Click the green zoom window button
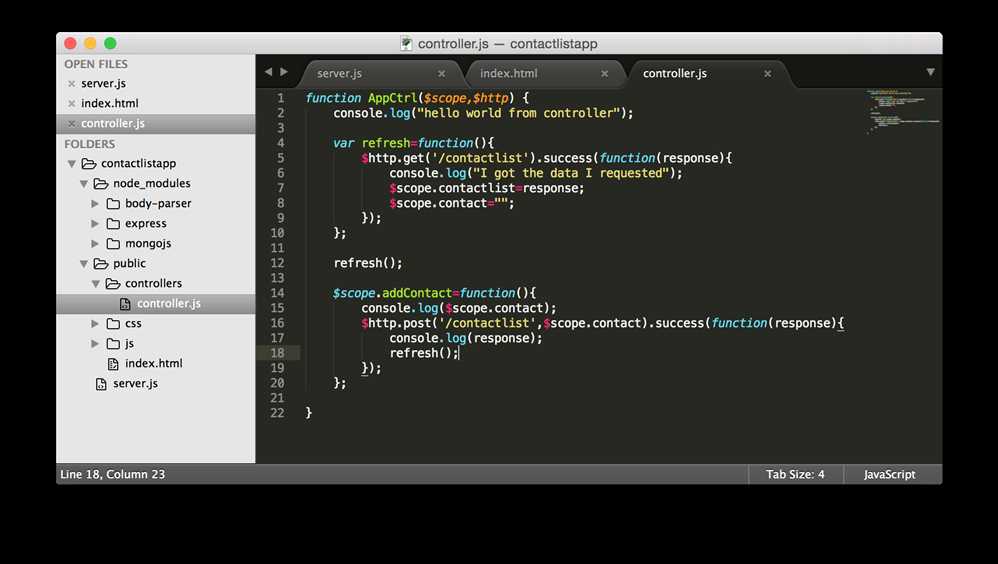 pyautogui.click(x=110, y=43)
